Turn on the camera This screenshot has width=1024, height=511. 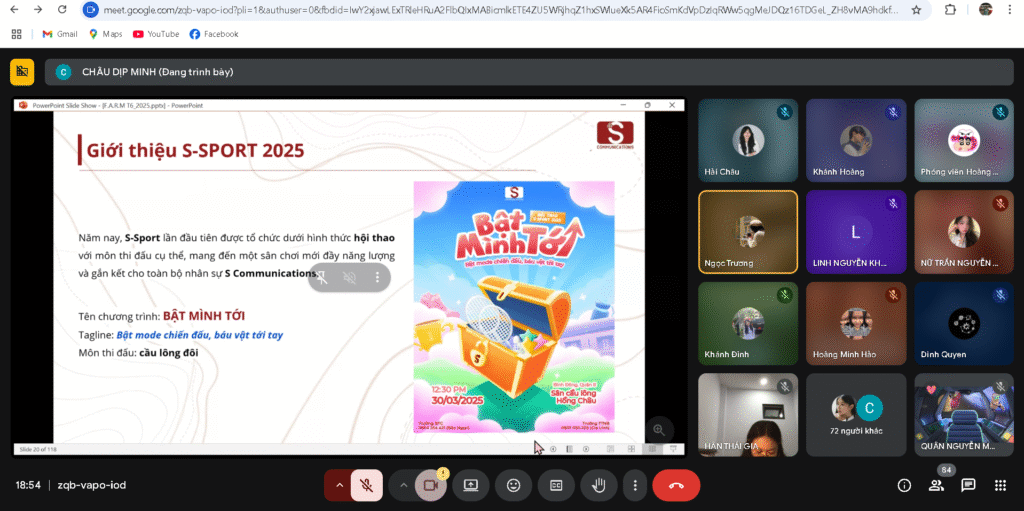click(431, 485)
